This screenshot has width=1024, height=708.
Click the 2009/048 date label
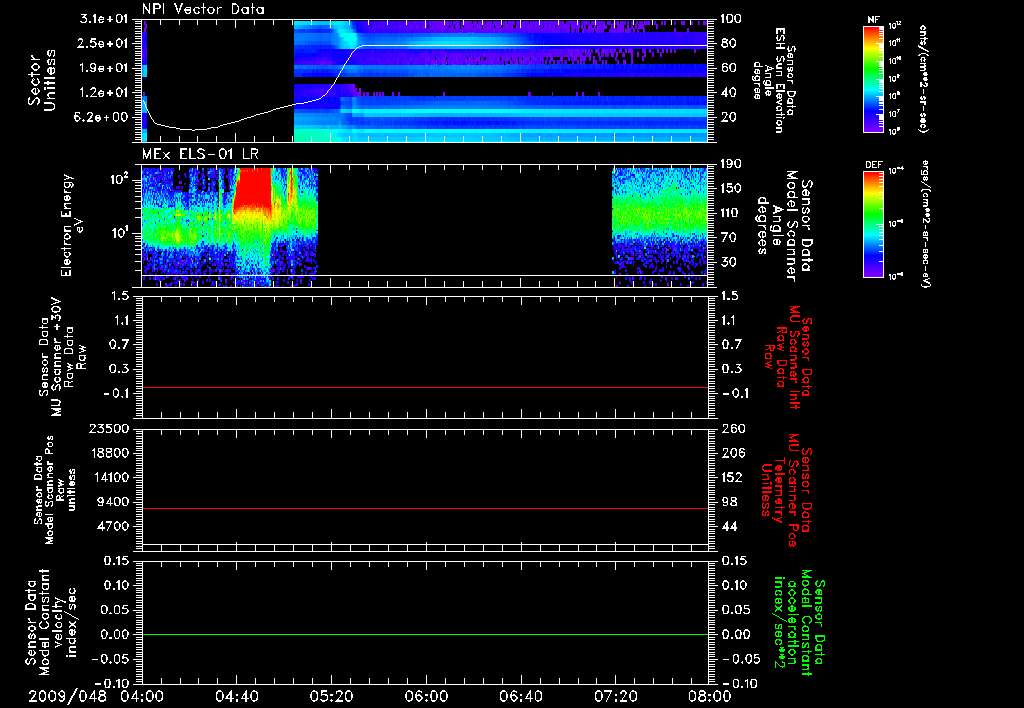click(x=67, y=696)
